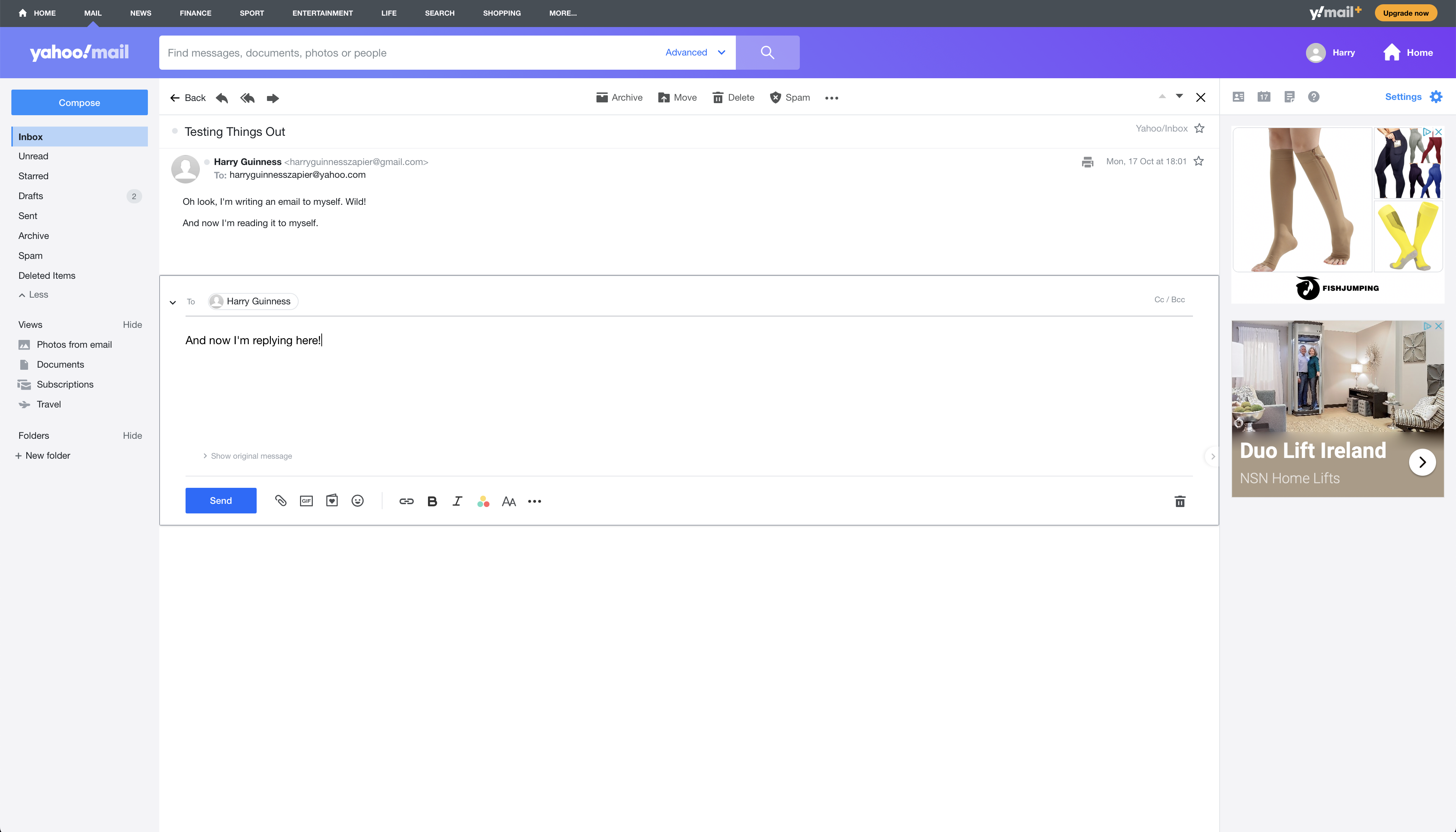
Task: Expand Show original message
Action: coord(251,456)
